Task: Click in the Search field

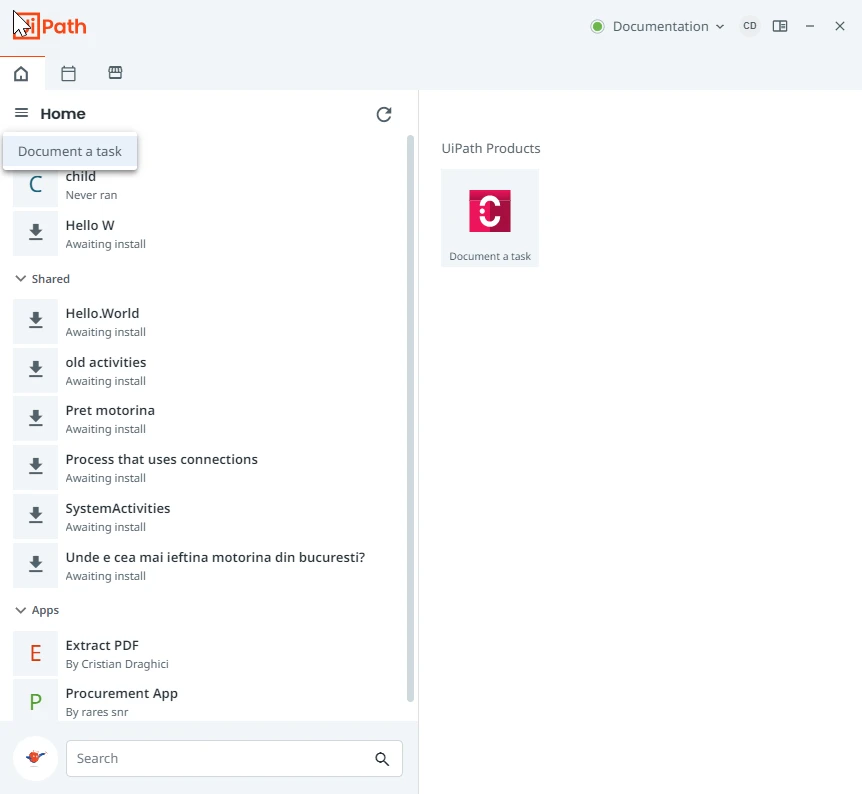Action: [234, 759]
